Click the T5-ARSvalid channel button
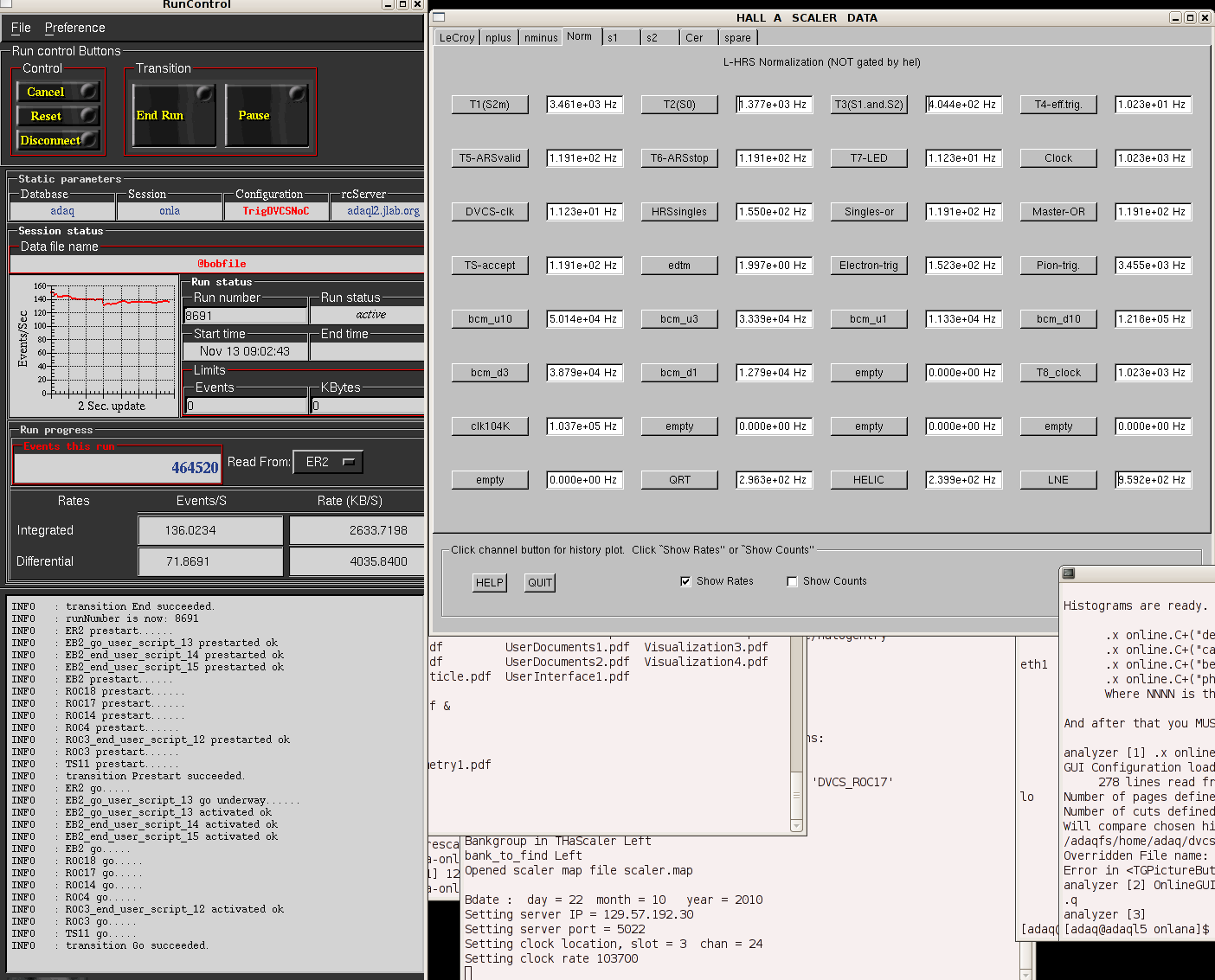1215x980 pixels. (x=490, y=158)
